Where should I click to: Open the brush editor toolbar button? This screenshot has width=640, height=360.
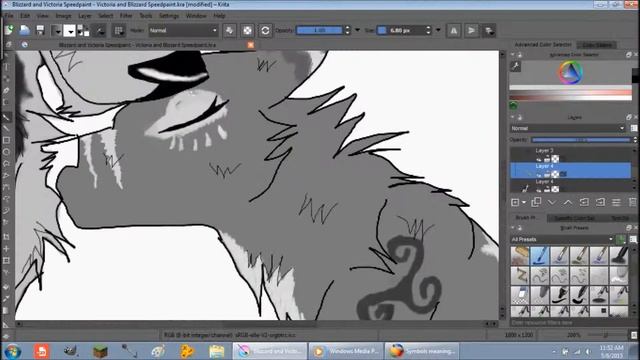pos(100,31)
